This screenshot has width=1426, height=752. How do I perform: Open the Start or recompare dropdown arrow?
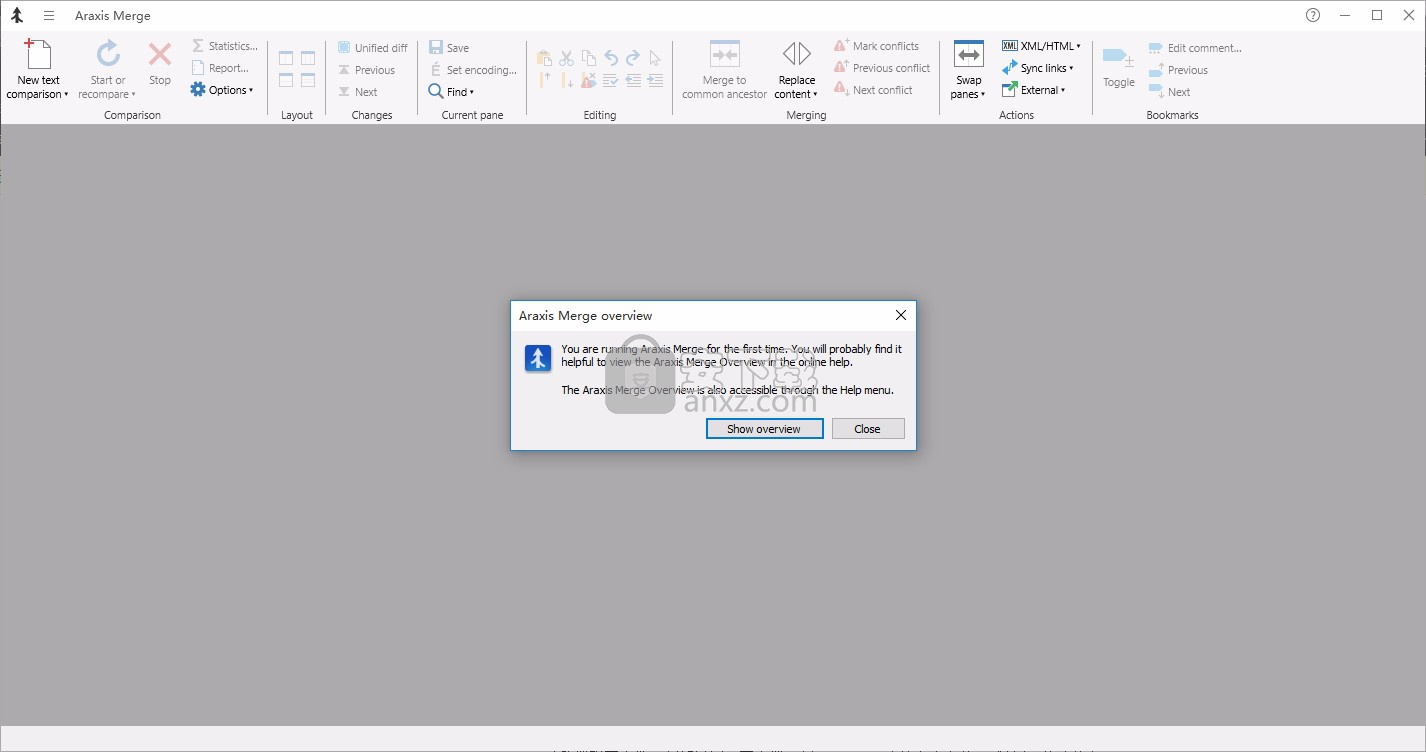click(133, 95)
